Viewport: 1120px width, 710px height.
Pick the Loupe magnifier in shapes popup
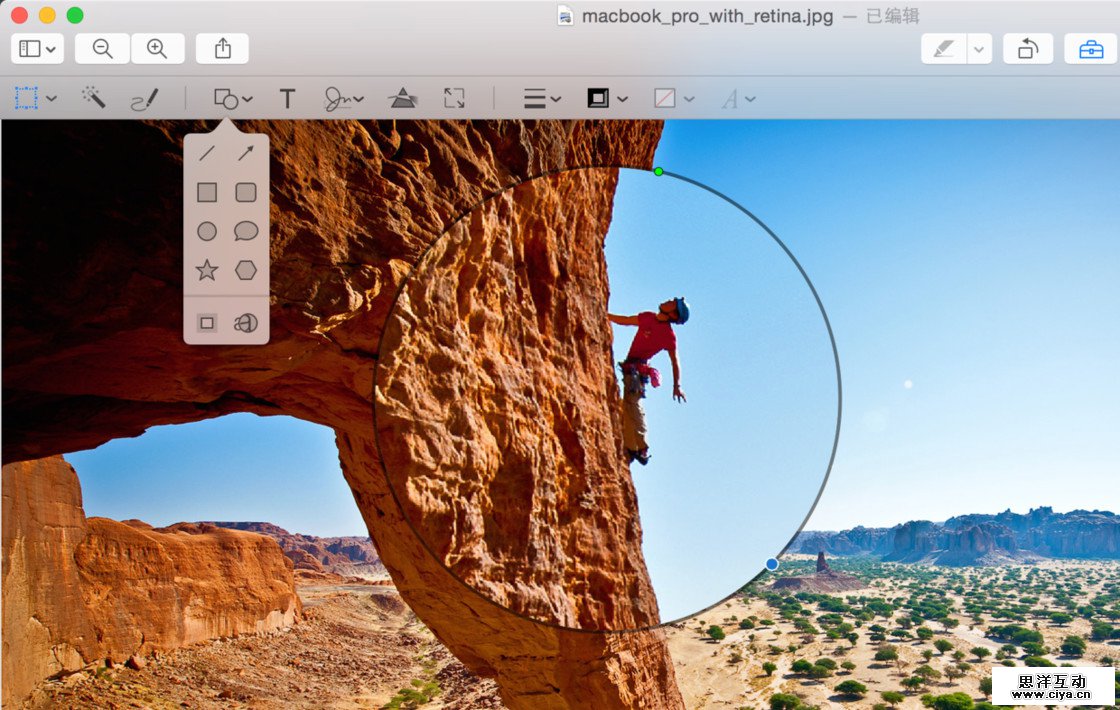[x=245, y=322]
